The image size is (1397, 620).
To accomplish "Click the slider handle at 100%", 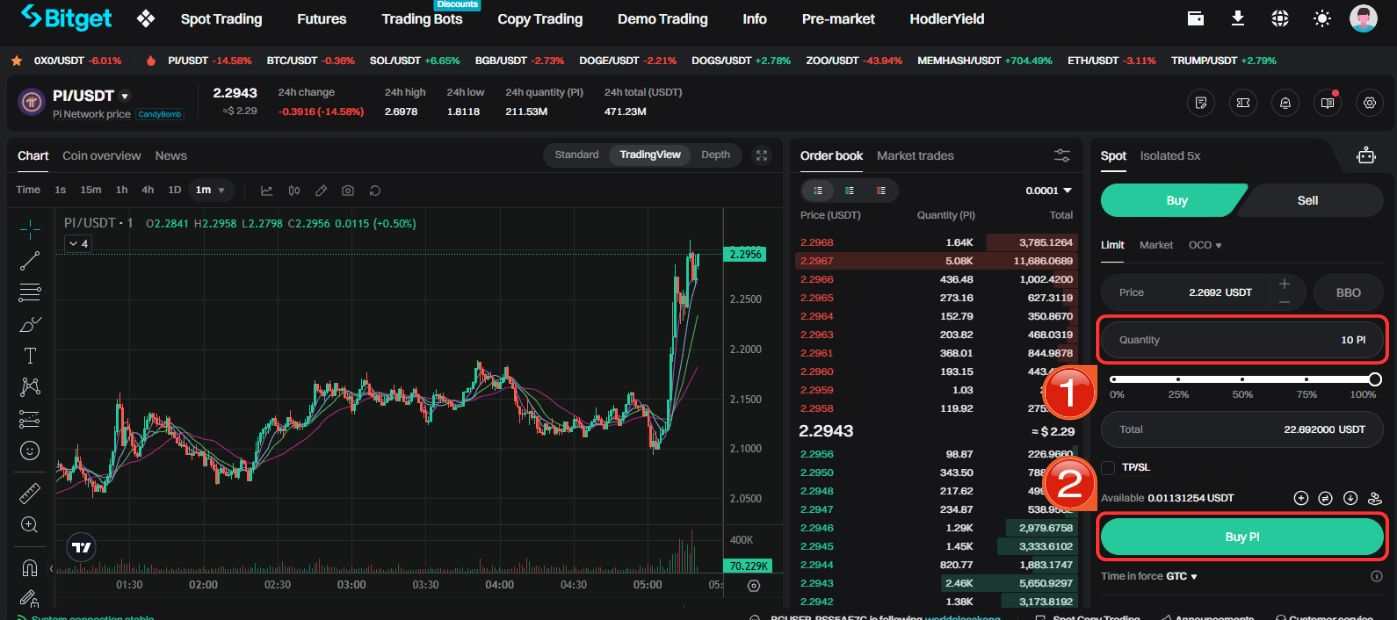I will tap(1375, 379).
